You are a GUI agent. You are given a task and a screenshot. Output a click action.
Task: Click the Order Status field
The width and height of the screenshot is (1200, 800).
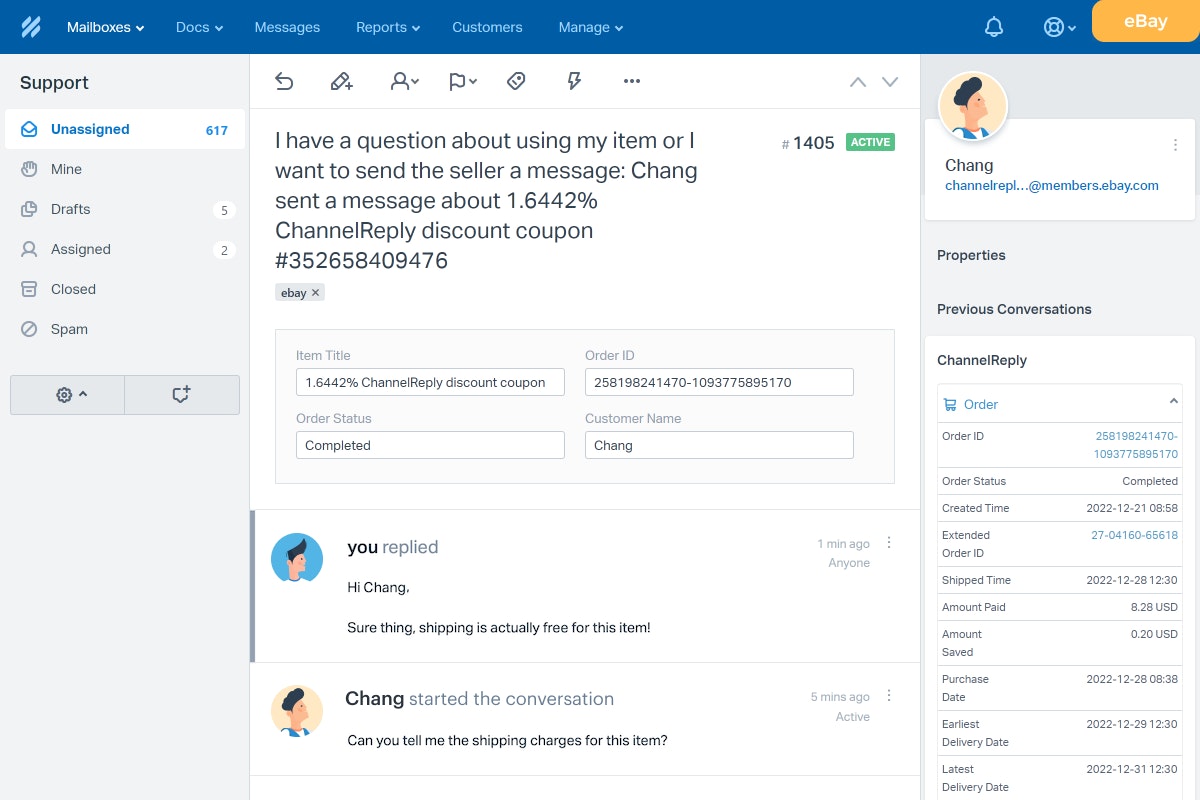tap(430, 445)
